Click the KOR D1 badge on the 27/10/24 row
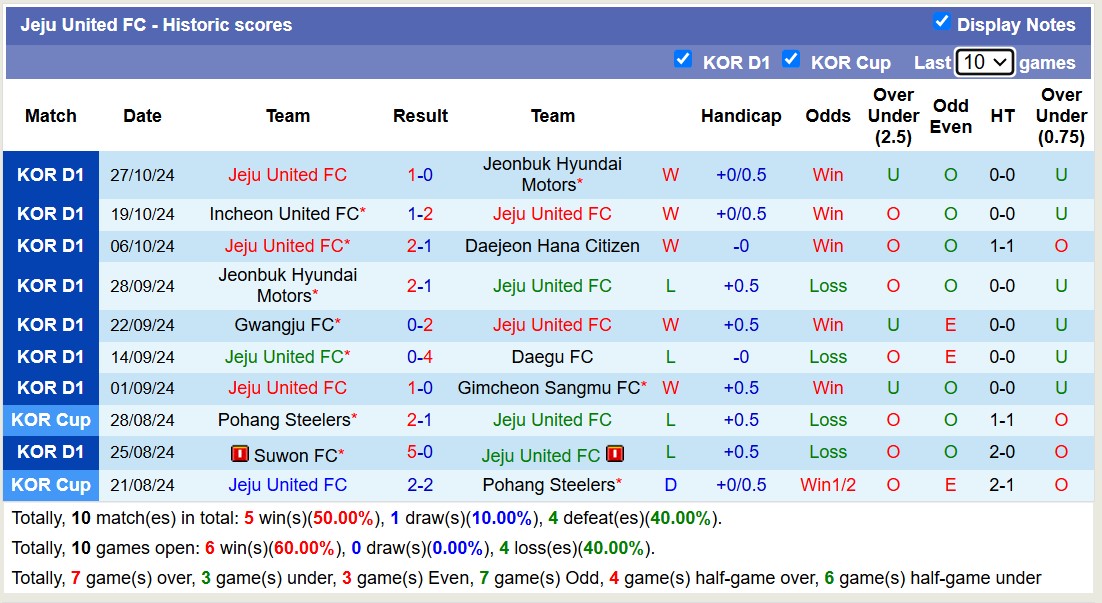 coord(51,174)
